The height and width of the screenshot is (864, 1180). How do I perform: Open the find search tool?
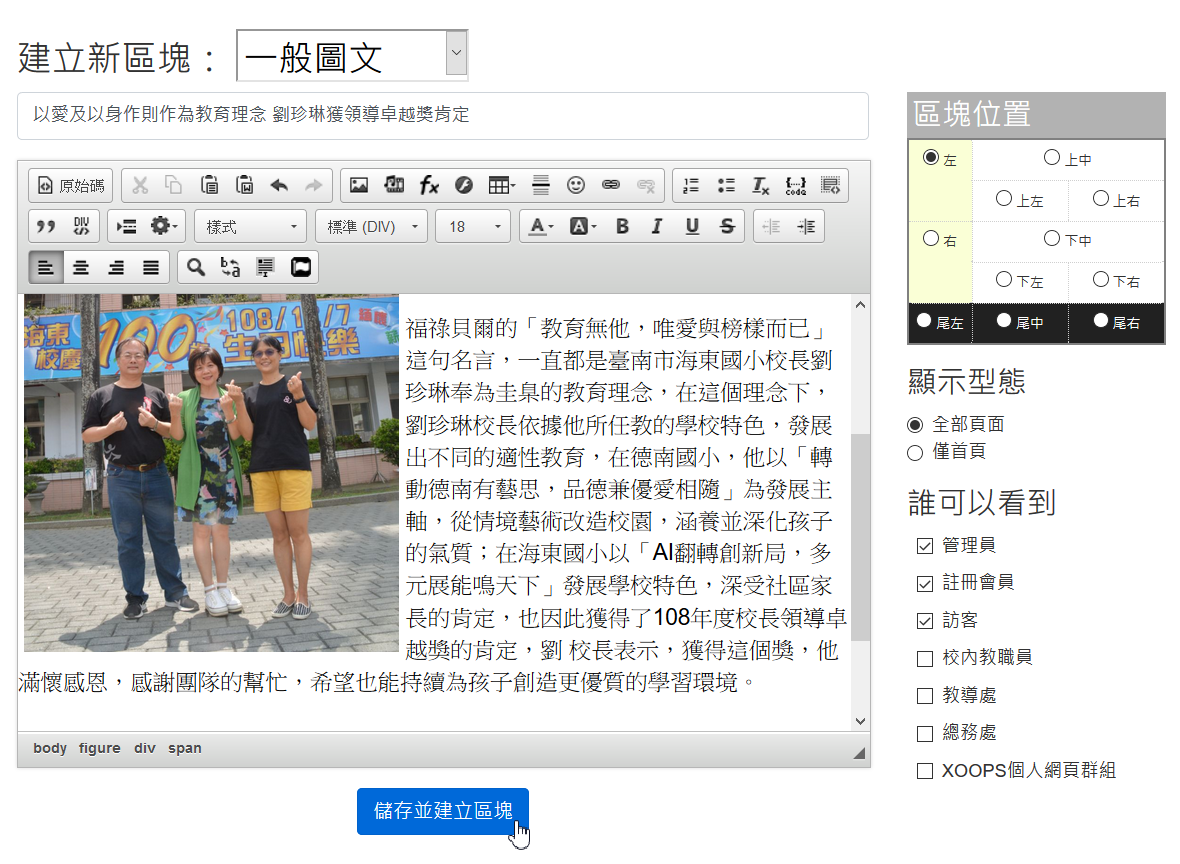[x=196, y=267]
